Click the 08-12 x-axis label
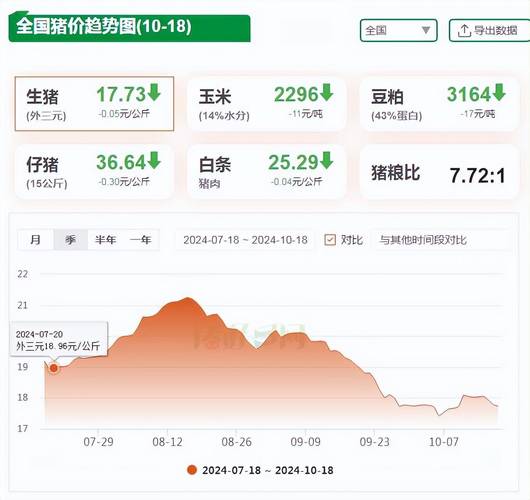Viewport: 530px width, 500px height. point(167,442)
